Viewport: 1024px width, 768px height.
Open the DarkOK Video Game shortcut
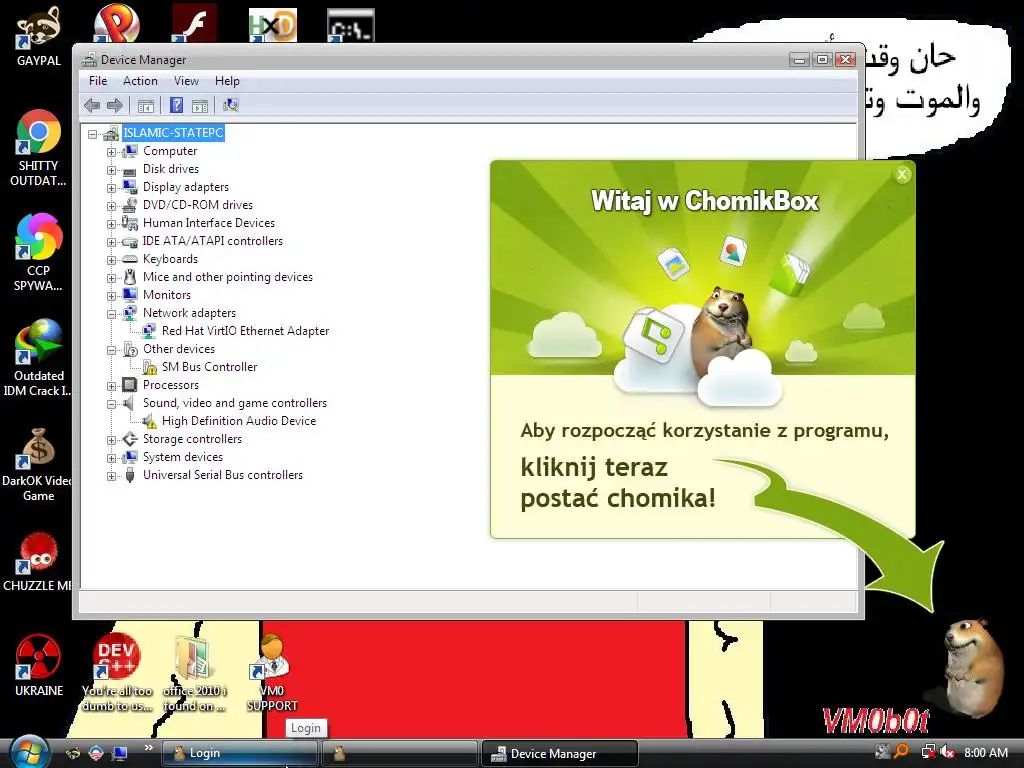click(38, 464)
